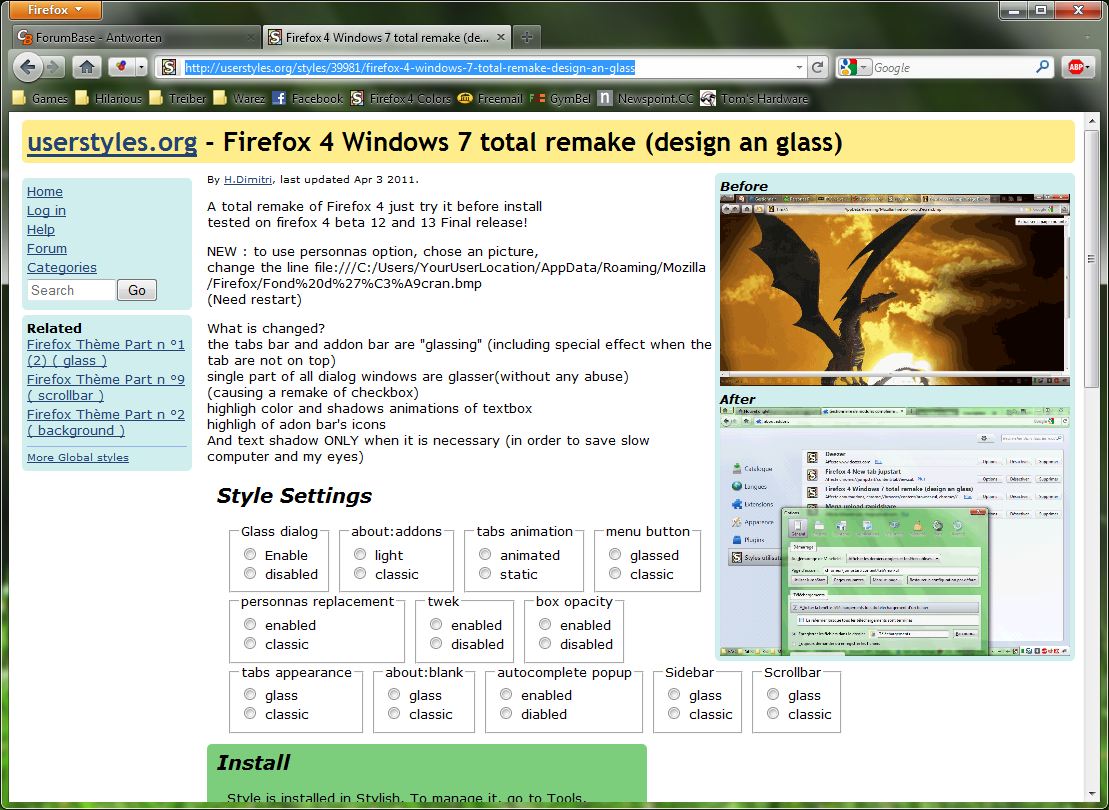This screenshot has height=810, width=1109.
Task: Select tabs appearance classic option
Action: [250, 714]
